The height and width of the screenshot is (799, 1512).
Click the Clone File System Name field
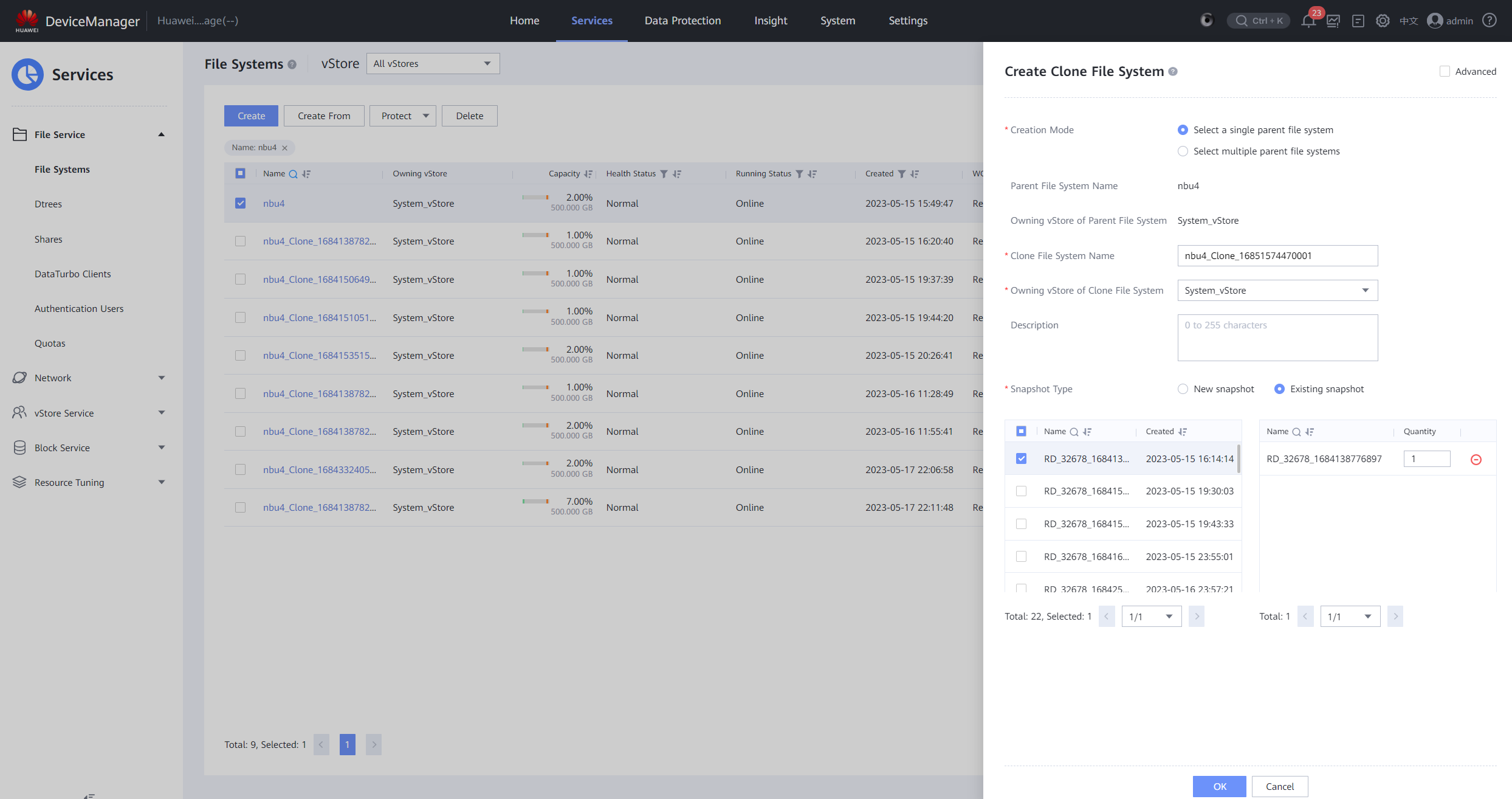1277,256
